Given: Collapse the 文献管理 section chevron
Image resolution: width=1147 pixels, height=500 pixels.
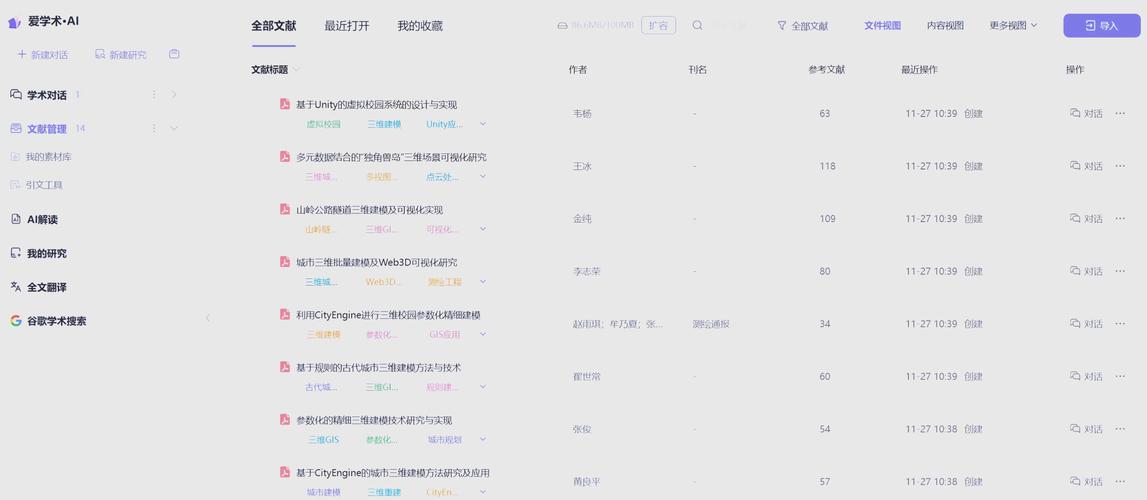Looking at the screenshot, I should point(174,129).
